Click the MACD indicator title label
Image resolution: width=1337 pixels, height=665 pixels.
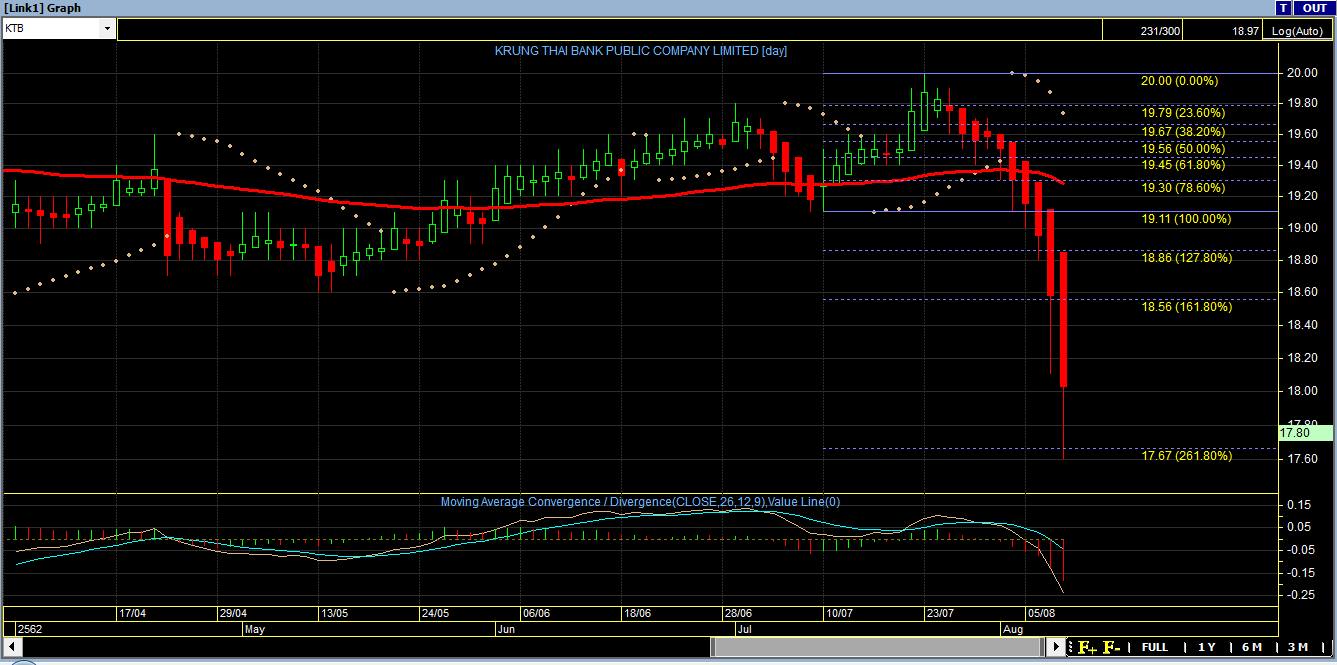pos(640,501)
